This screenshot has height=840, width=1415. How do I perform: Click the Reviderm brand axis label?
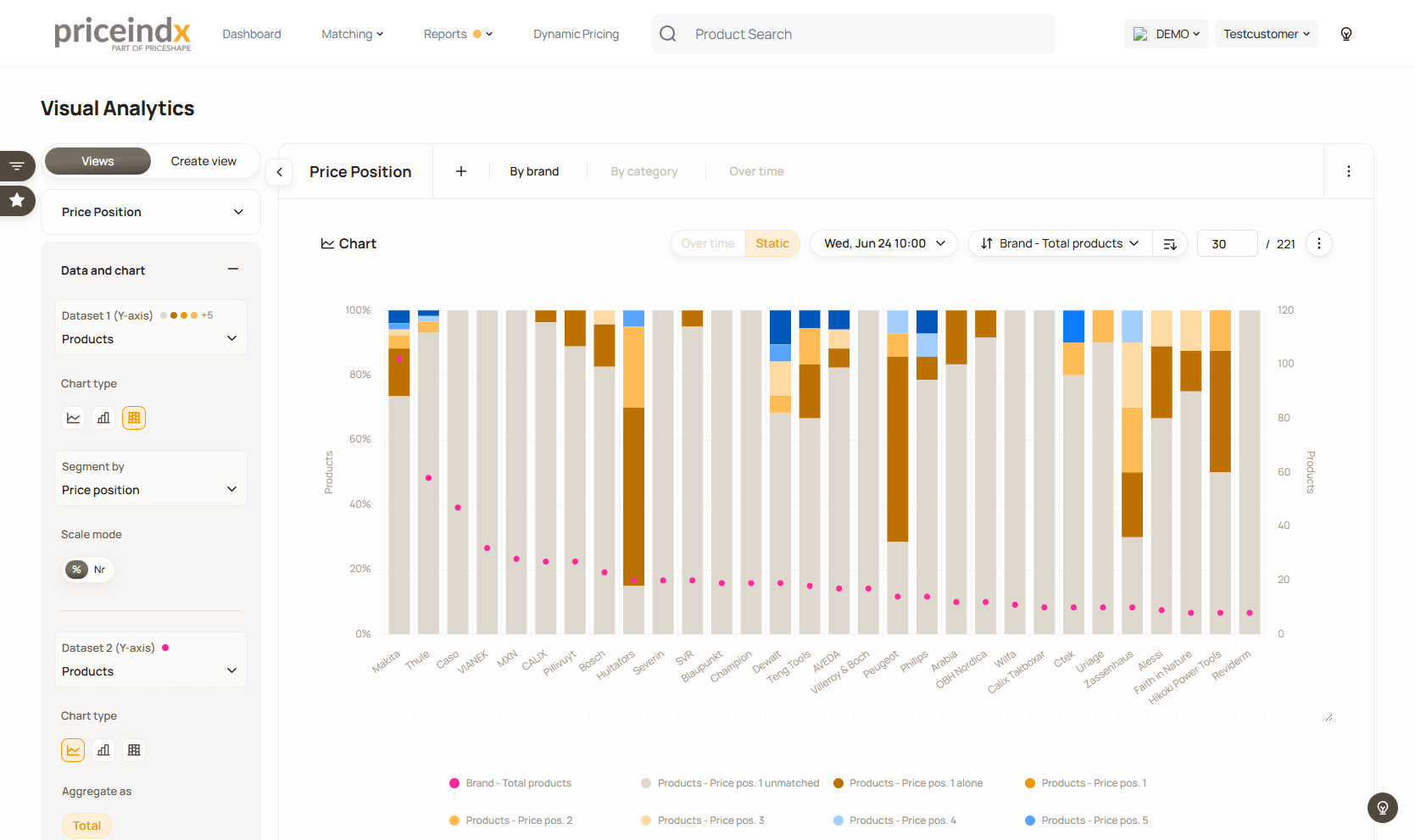(1231, 665)
